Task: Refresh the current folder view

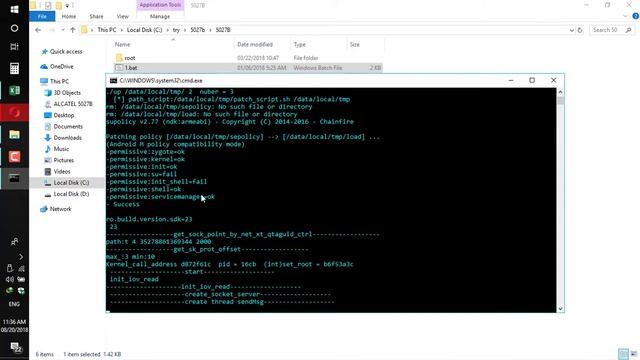Action: coord(580,30)
